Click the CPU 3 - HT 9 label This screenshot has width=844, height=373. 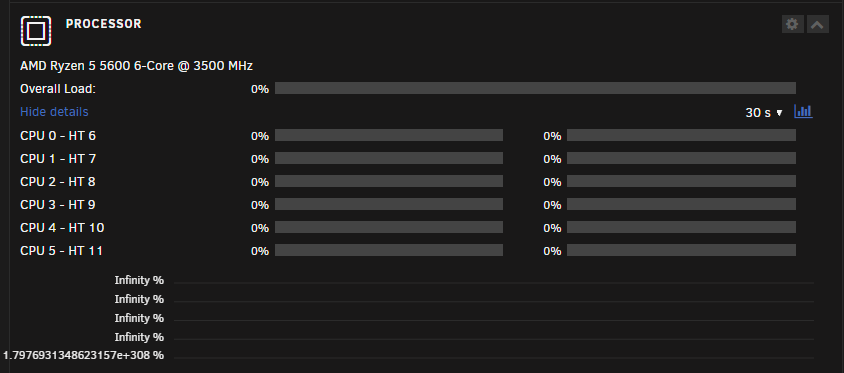click(58, 205)
